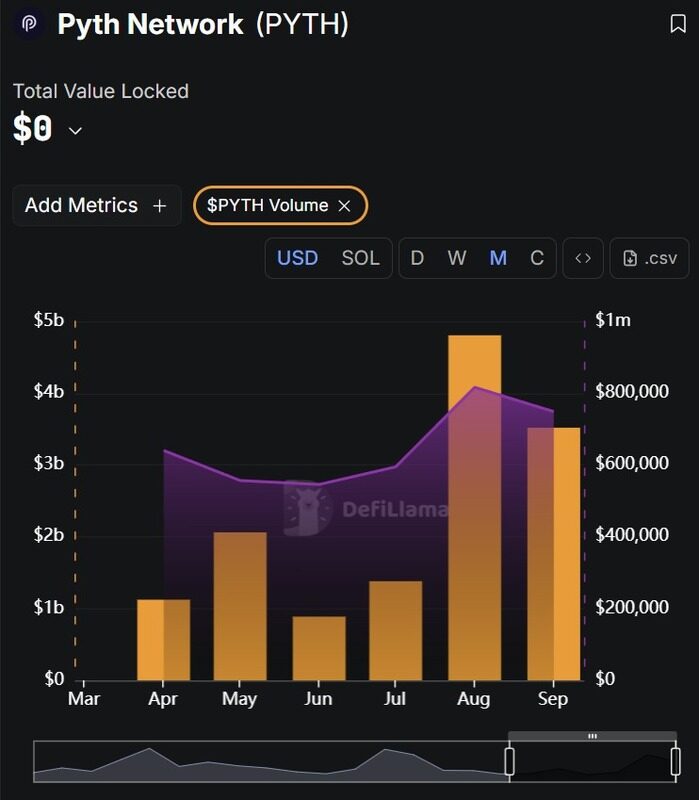This screenshot has height=800, width=699.
Task: Open the embed code icon button
Action: click(x=582, y=258)
